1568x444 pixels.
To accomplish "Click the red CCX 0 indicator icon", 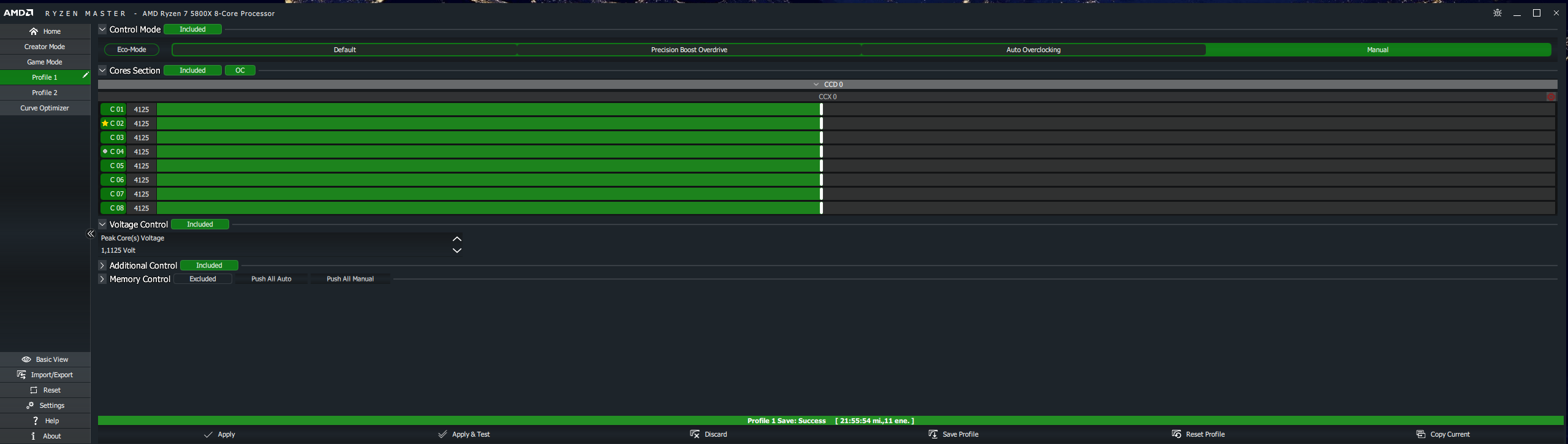I will coord(1551,97).
